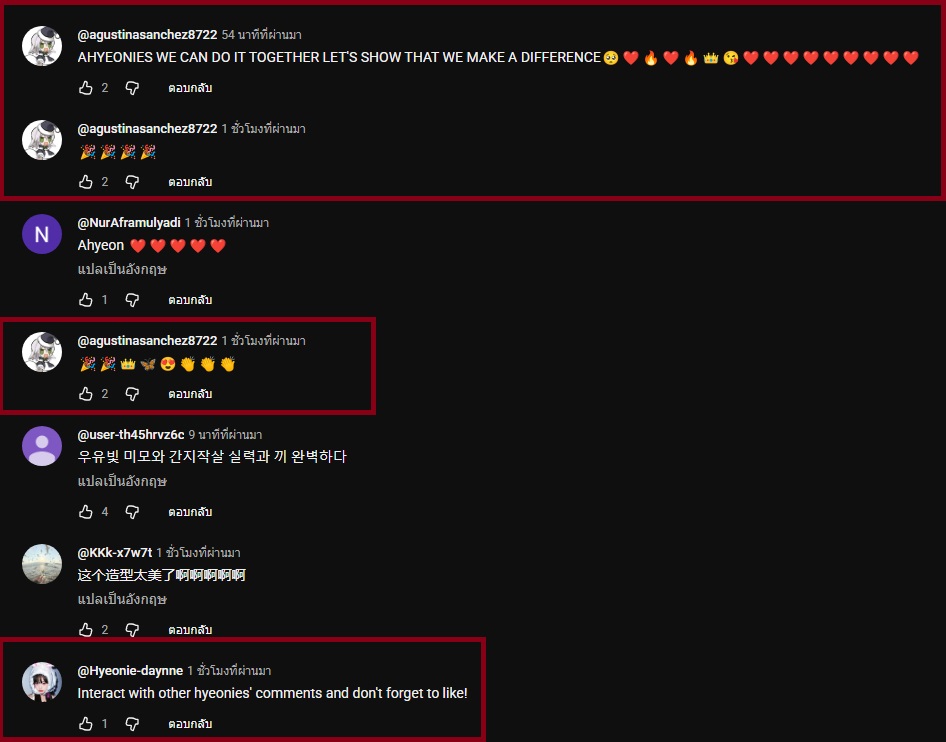The height and width of the screenshot is (742, 946).
Task: Open @Hyeonie-daynne's profile picture
Action: (42, 682)
